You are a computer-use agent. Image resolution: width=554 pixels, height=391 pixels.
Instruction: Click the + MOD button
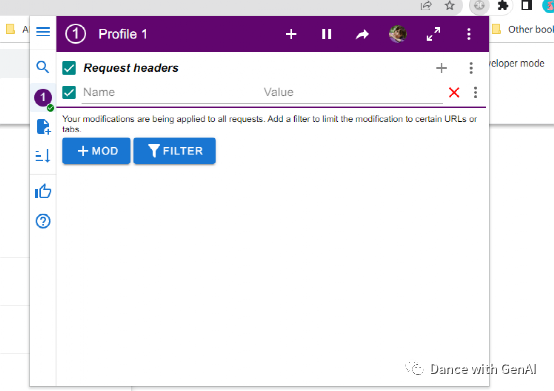(96, 151)
